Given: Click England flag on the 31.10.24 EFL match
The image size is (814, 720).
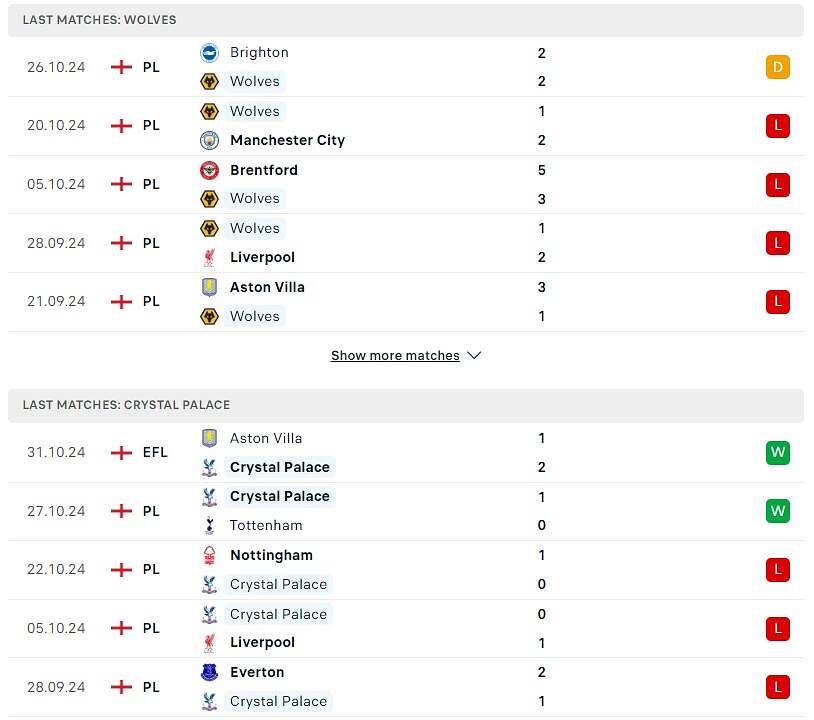Looking at the screenshot, I should (x=121, y=452).
